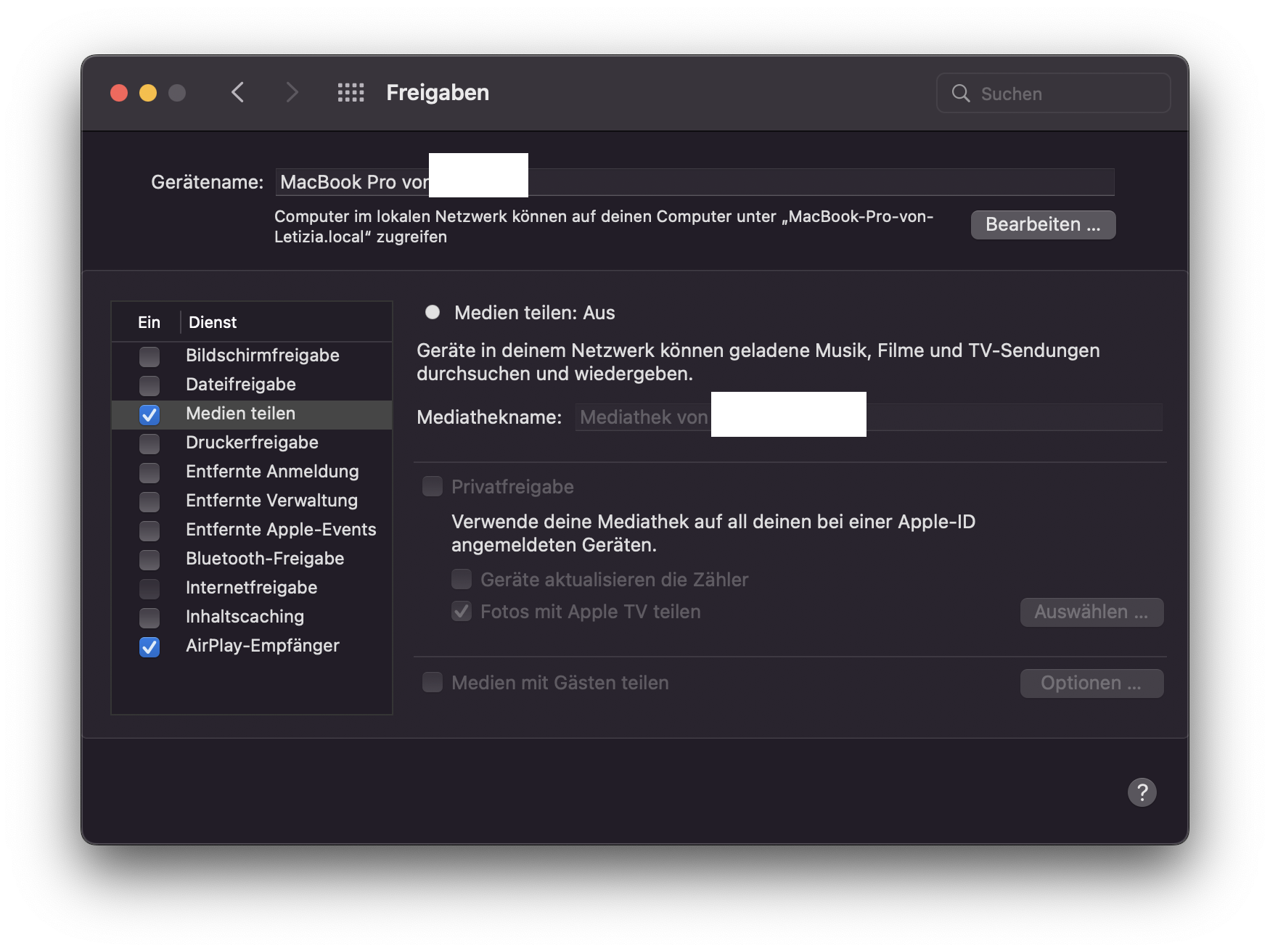Open help with the question mark button

tap(1142, 792)
